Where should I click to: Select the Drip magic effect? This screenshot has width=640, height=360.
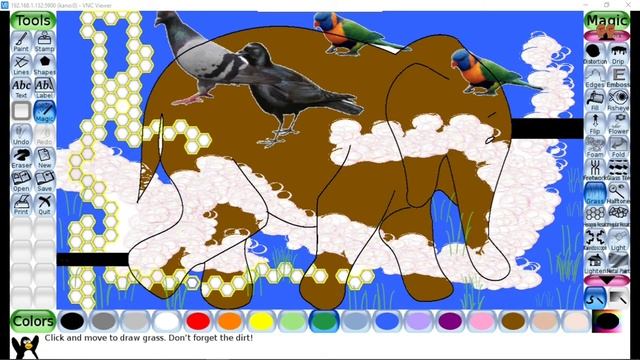[618, 54]
